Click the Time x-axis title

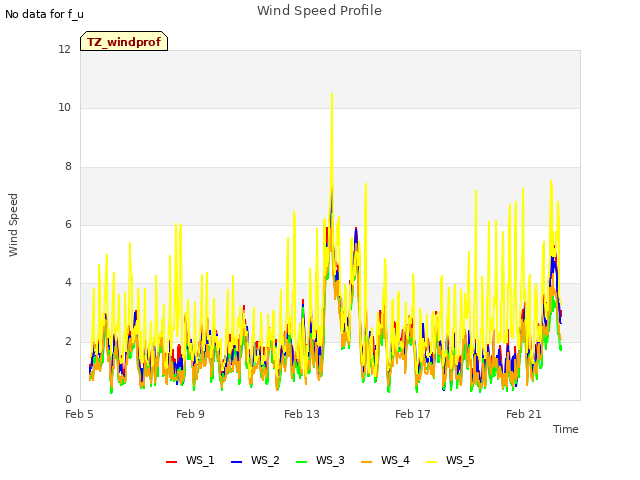point(565,429)
